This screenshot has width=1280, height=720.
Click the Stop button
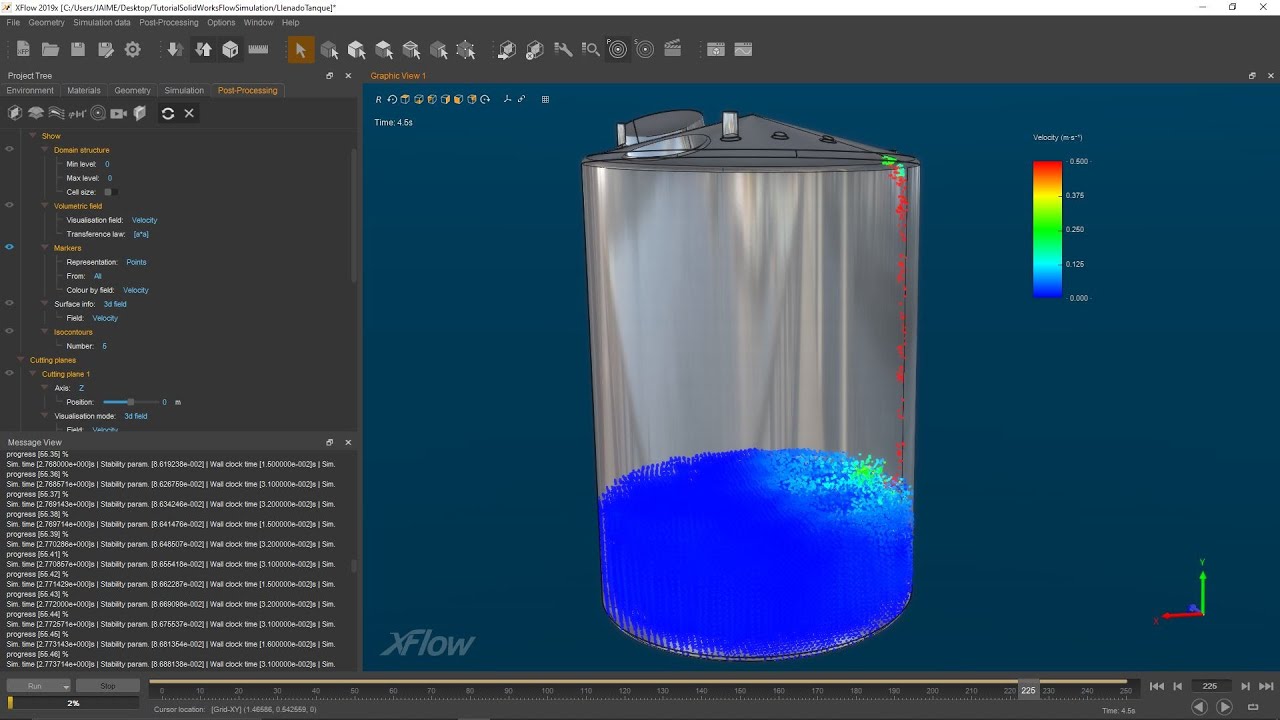[x=108, y=686]
